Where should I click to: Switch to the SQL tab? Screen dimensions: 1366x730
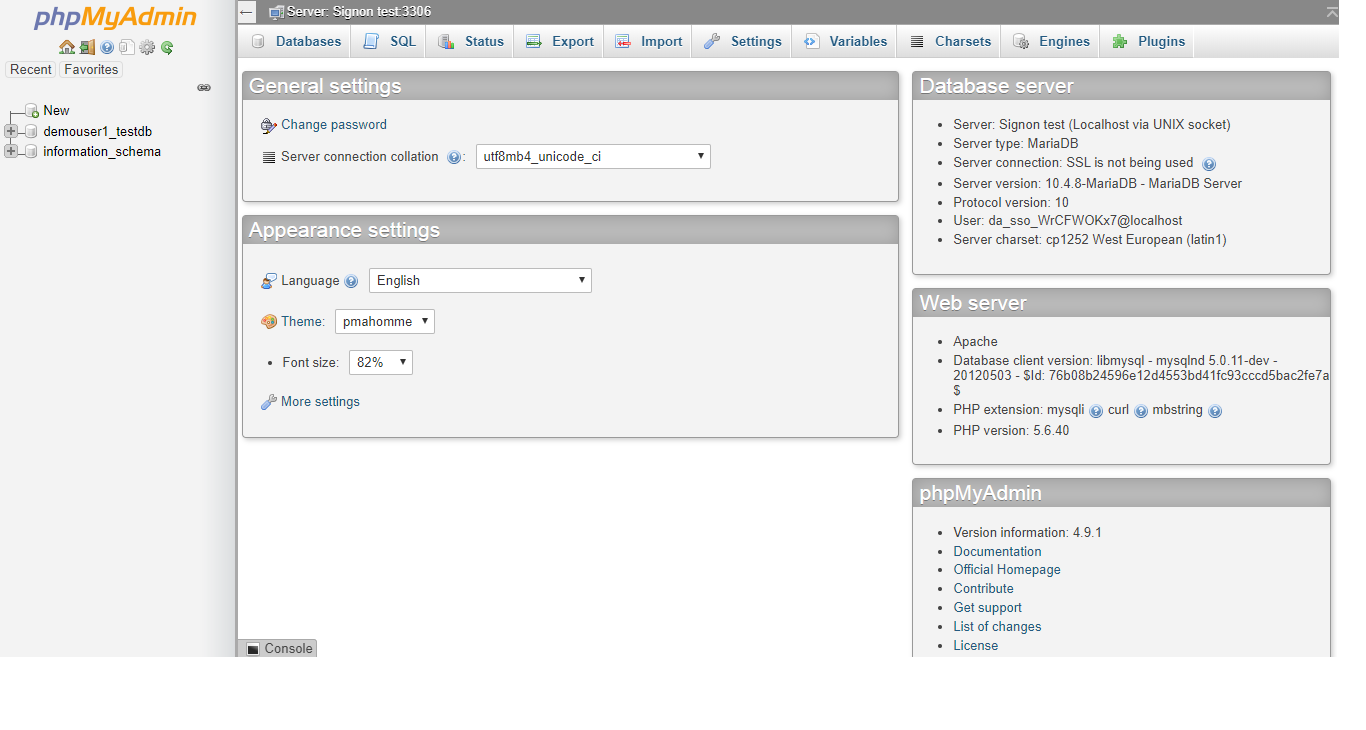[389, 41]
